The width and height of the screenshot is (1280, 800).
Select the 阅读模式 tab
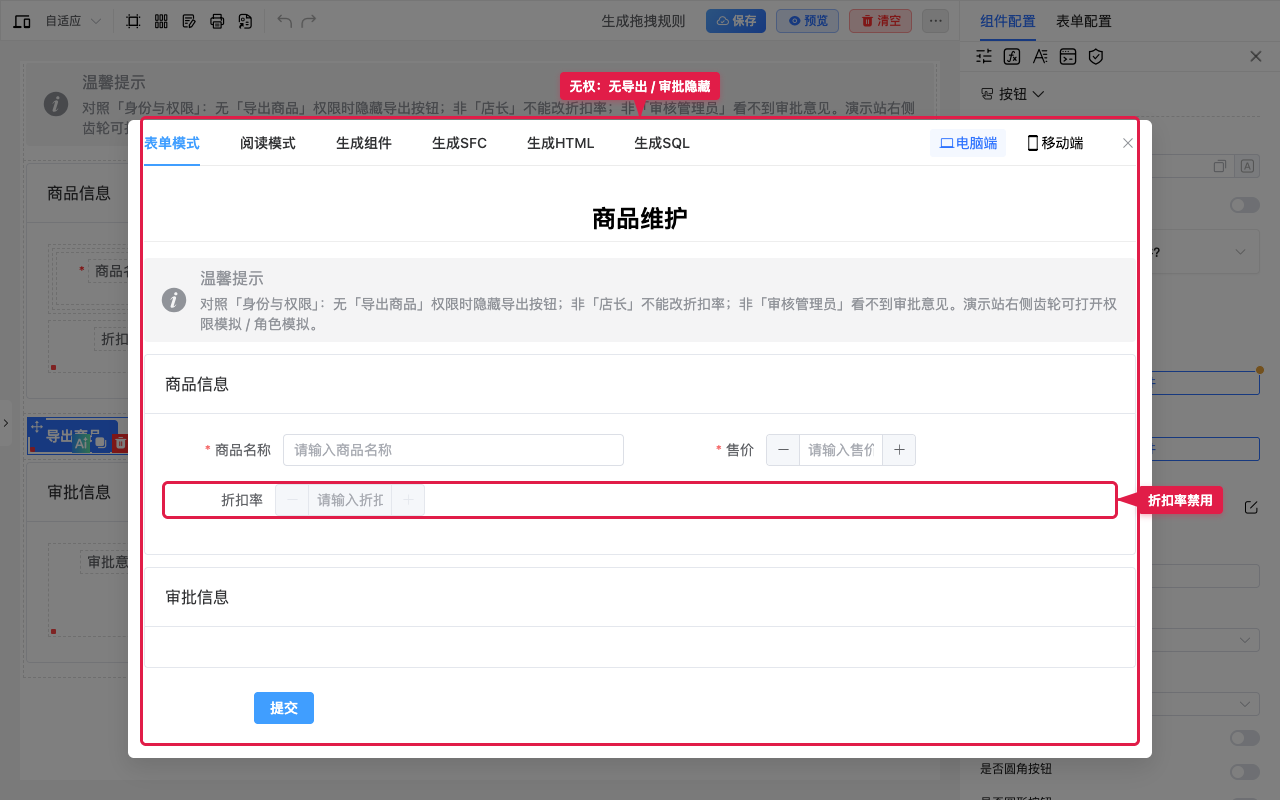pyautogui.click(x=268, y=143)
